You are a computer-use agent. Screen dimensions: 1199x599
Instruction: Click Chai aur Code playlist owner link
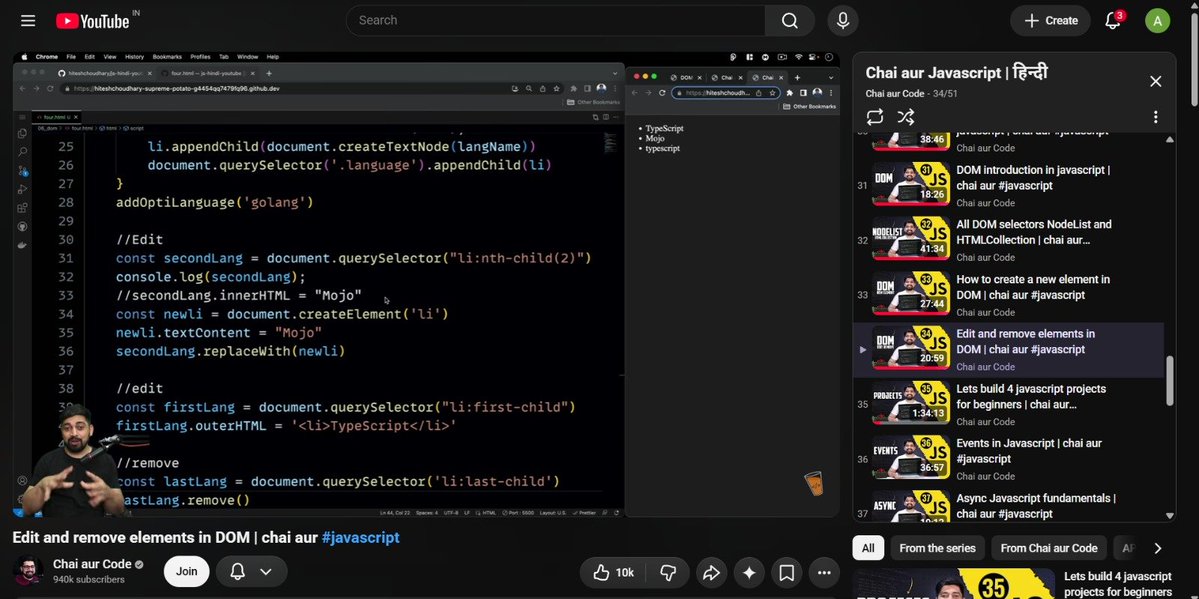(x=895, y=93)
